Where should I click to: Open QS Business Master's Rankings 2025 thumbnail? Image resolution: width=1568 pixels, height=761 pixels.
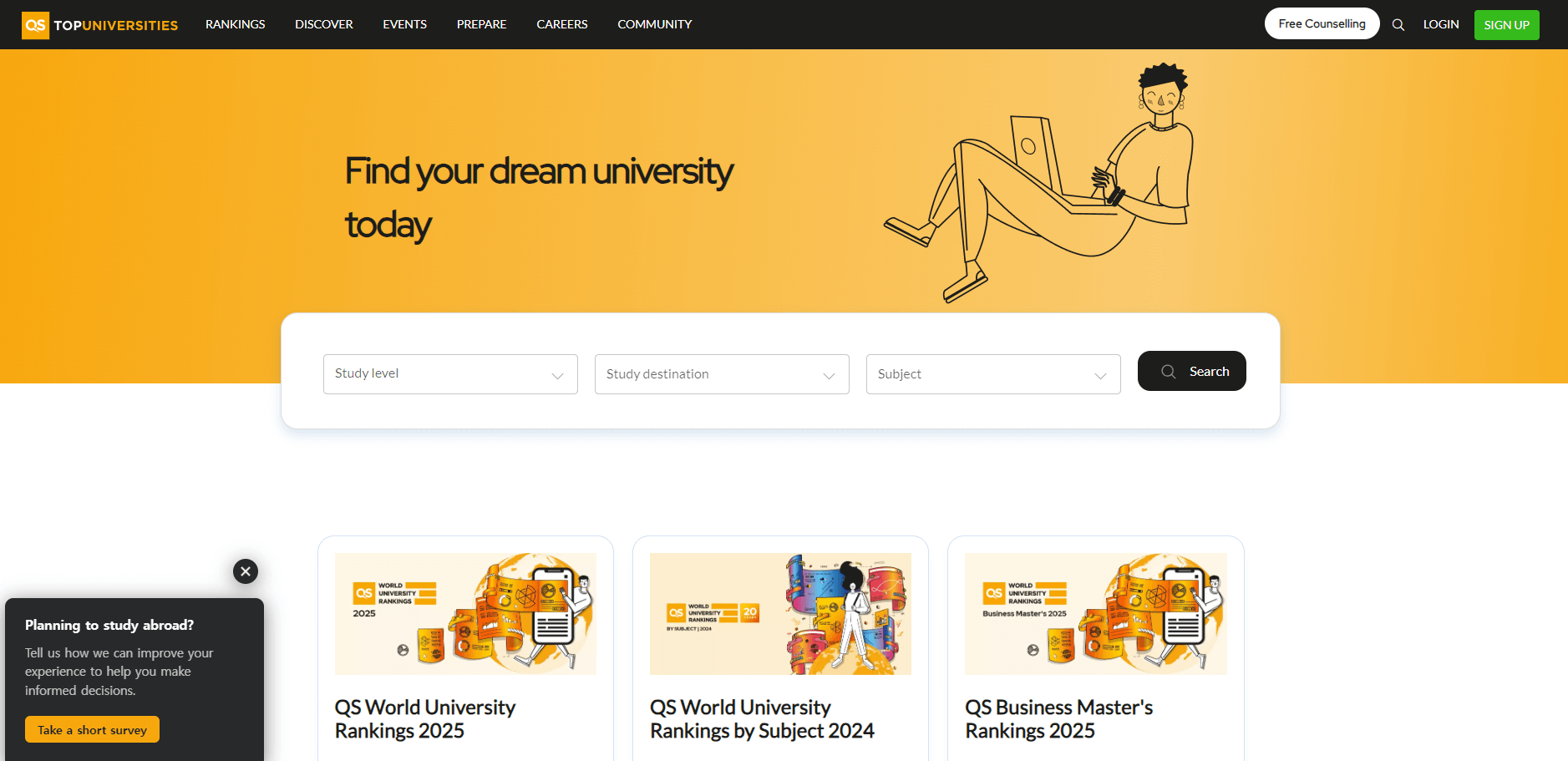click(x=1096, y=614)
